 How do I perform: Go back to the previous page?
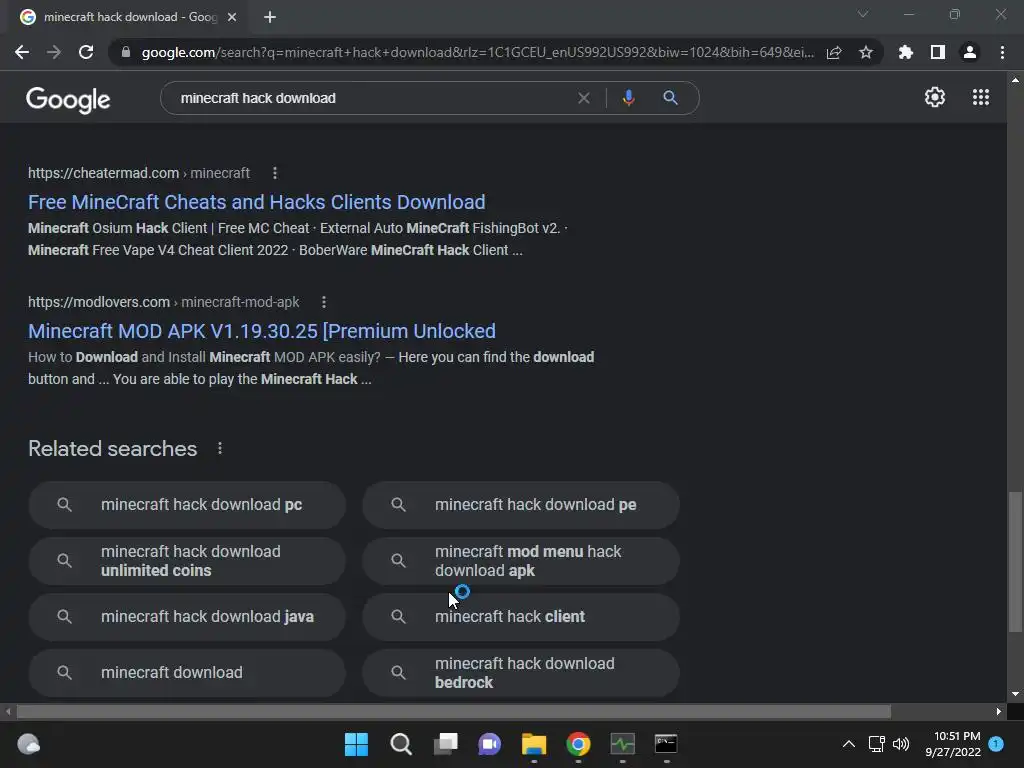[22, 52]
